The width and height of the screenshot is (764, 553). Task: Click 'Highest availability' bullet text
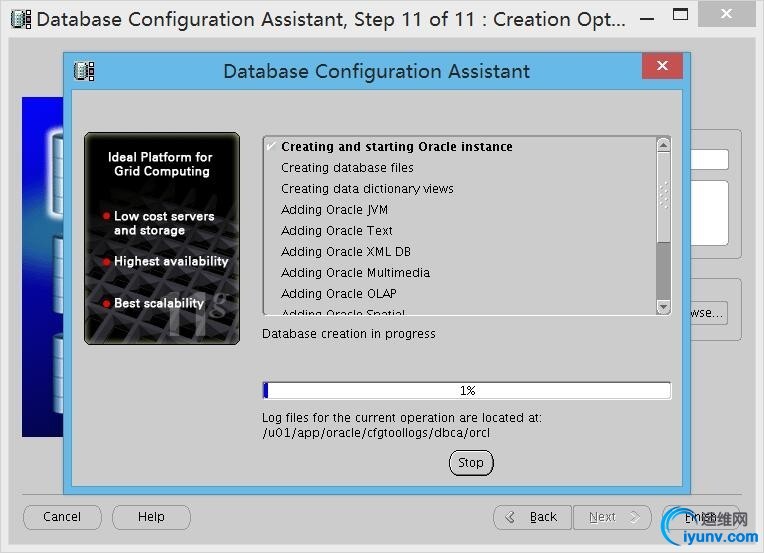tap(171, 261)
